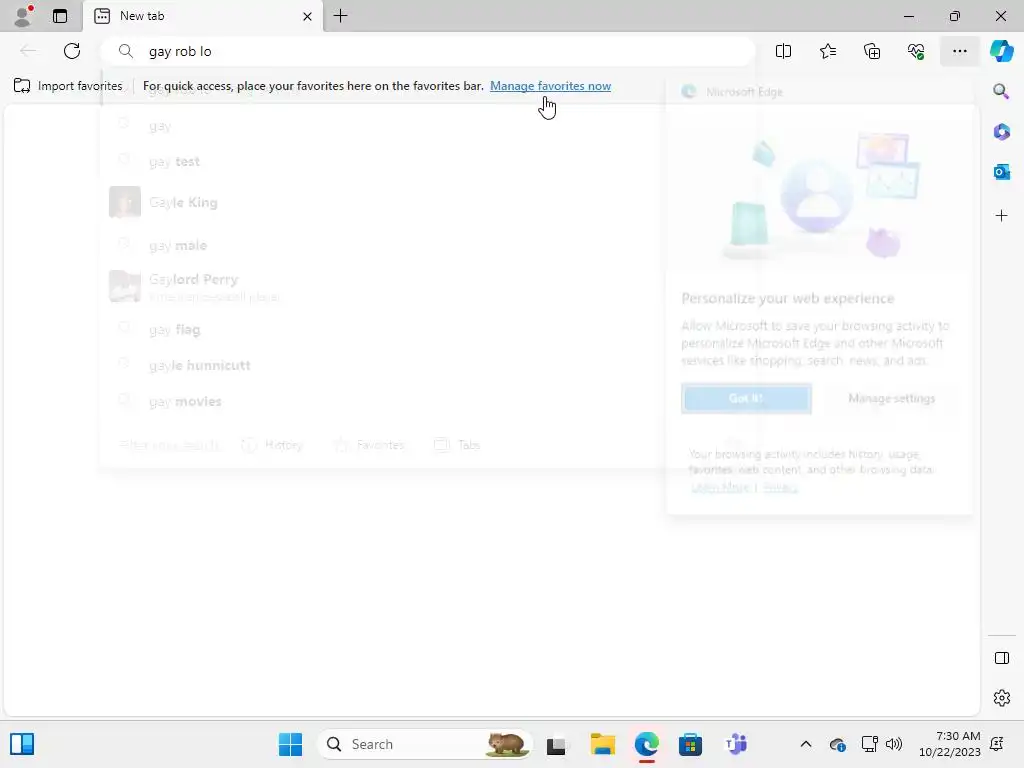Open sidebar Search icon
Image resolution: width=1024 pixels, height=768 pixels.
[x=1001, y=91]
